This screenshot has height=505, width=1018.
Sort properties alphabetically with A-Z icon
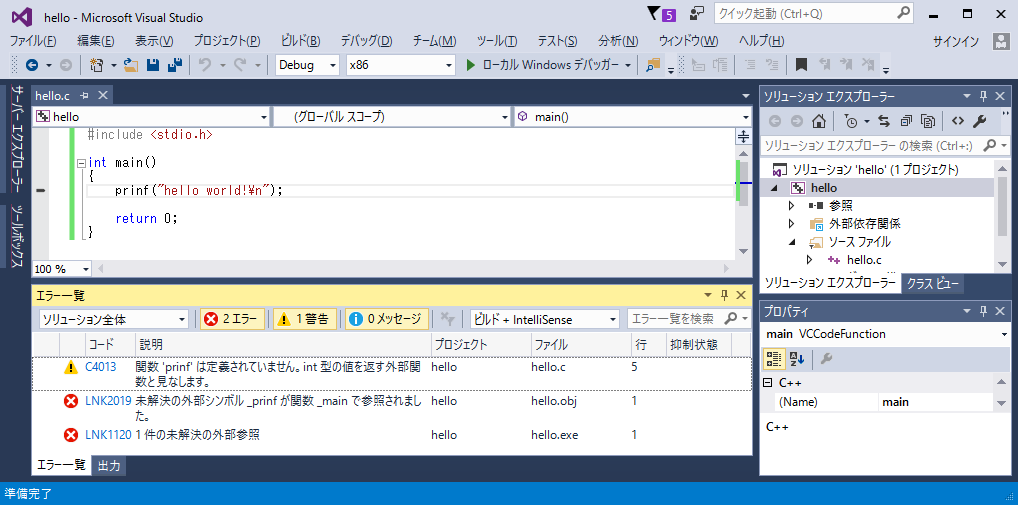(x=797, y=359)
